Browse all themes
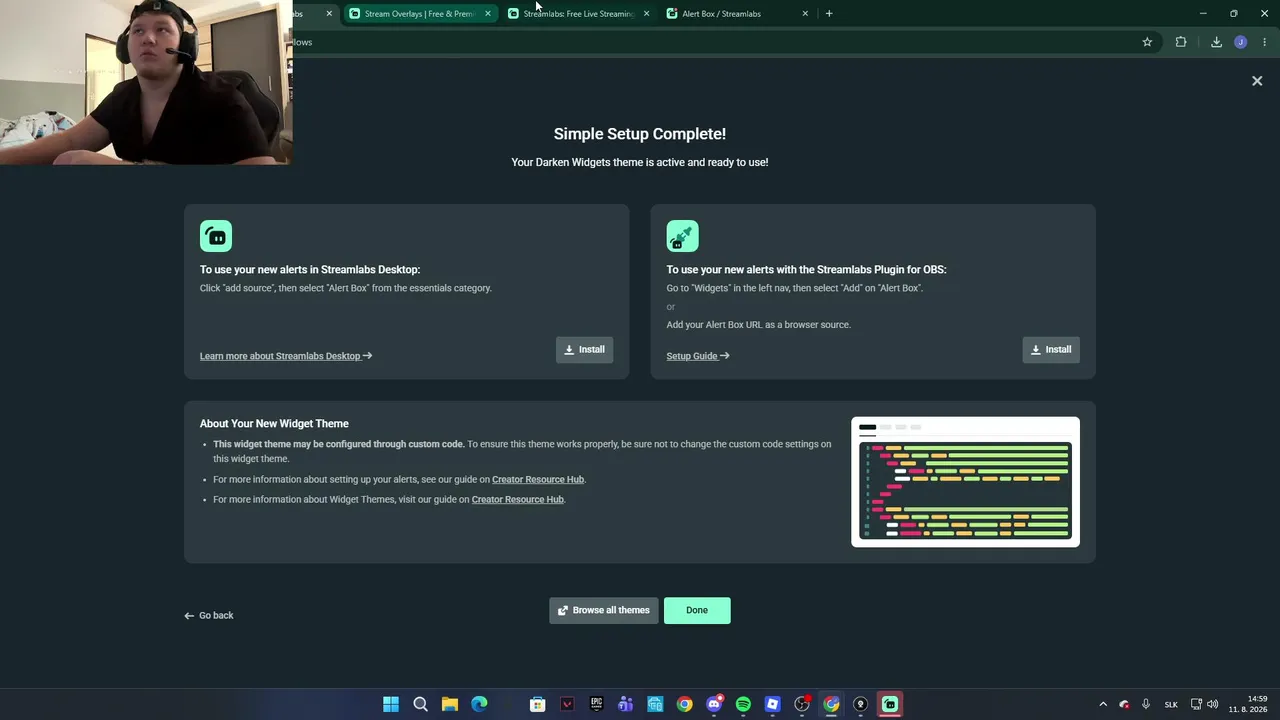 (x=604, y=610)
